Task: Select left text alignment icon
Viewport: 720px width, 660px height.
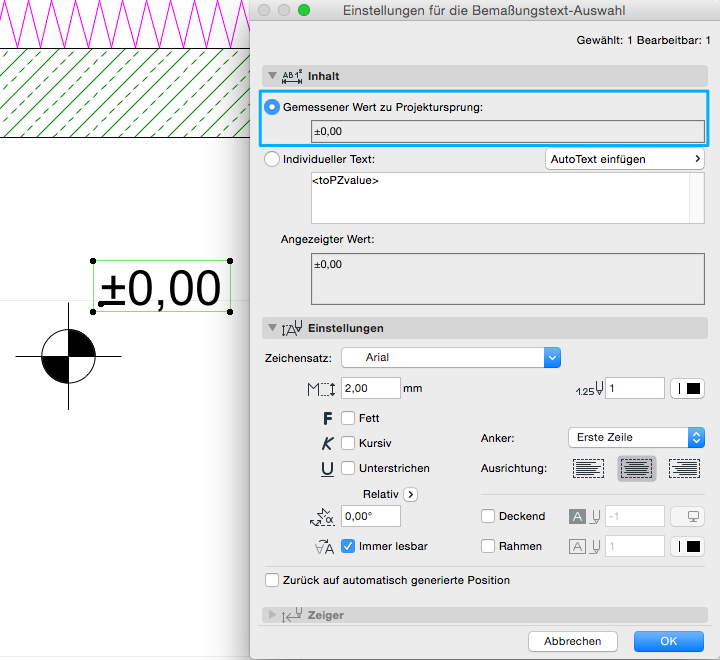Action: click(x=590, y=468)
